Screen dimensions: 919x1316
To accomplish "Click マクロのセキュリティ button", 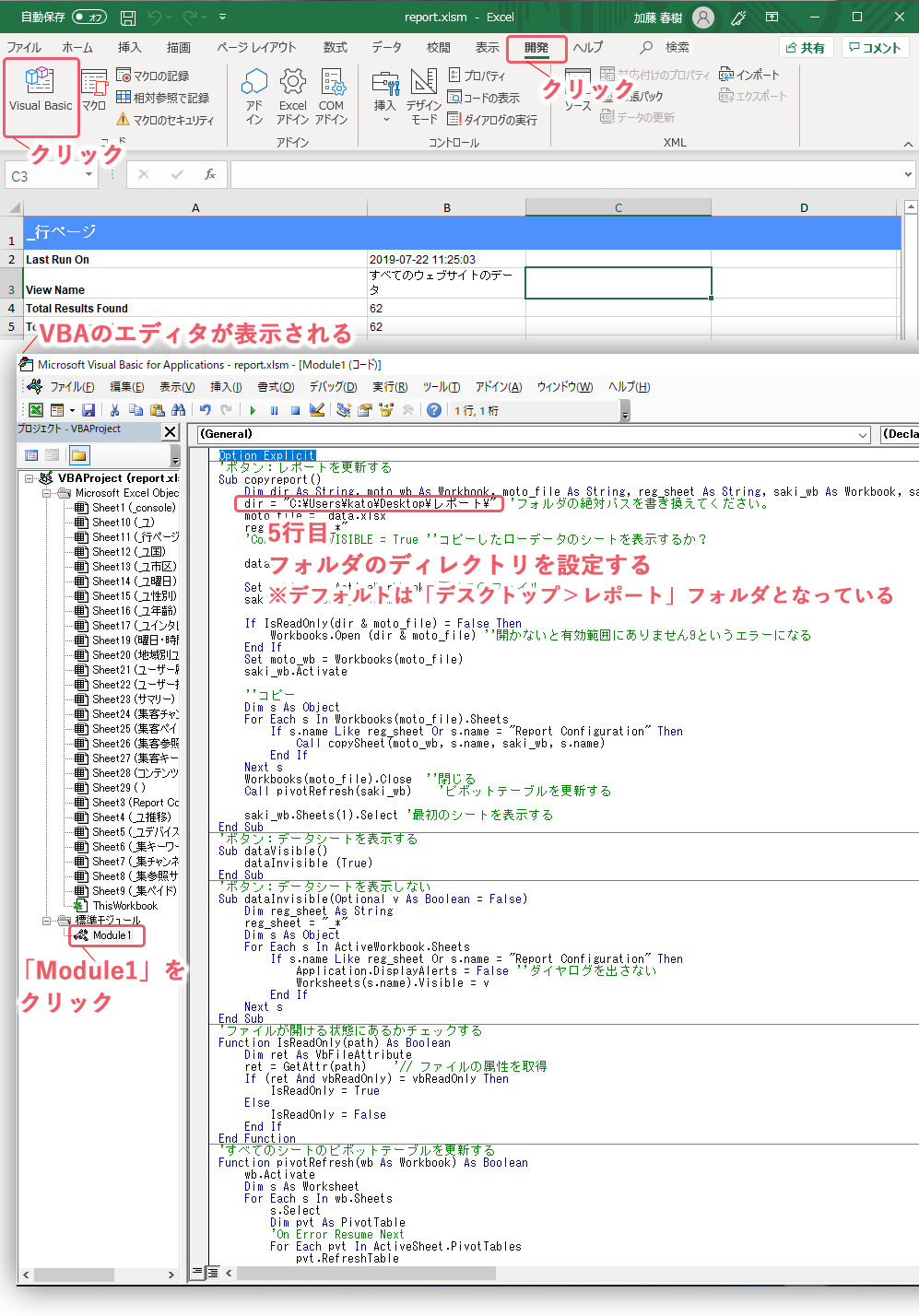I will (165, 120).
